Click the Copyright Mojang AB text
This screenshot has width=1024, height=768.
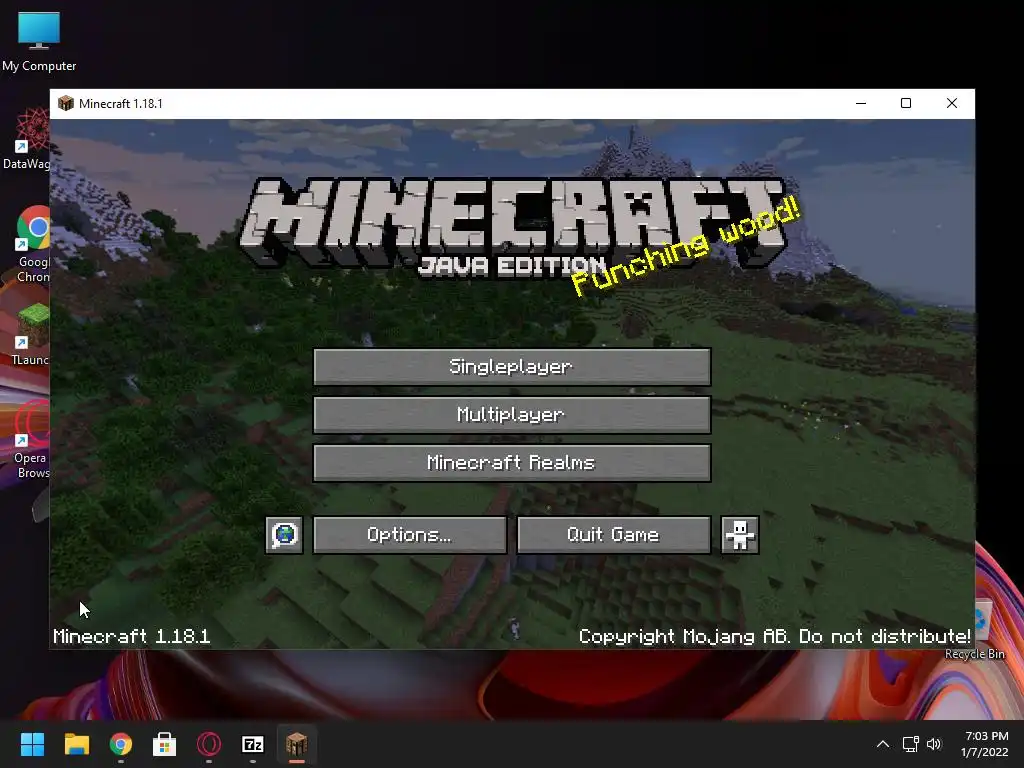[x=775, y=636]
